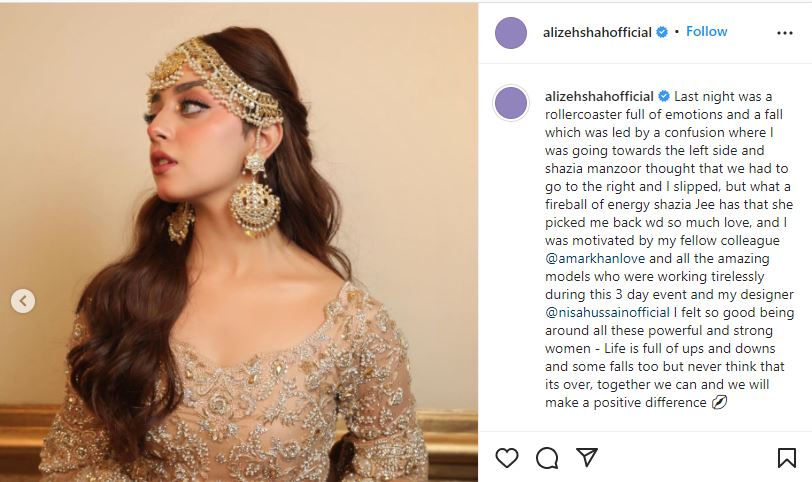The height and width of the screenshot is (482, 812).
Task: Follow alizehshahofficial
Action: coord(706,32)
